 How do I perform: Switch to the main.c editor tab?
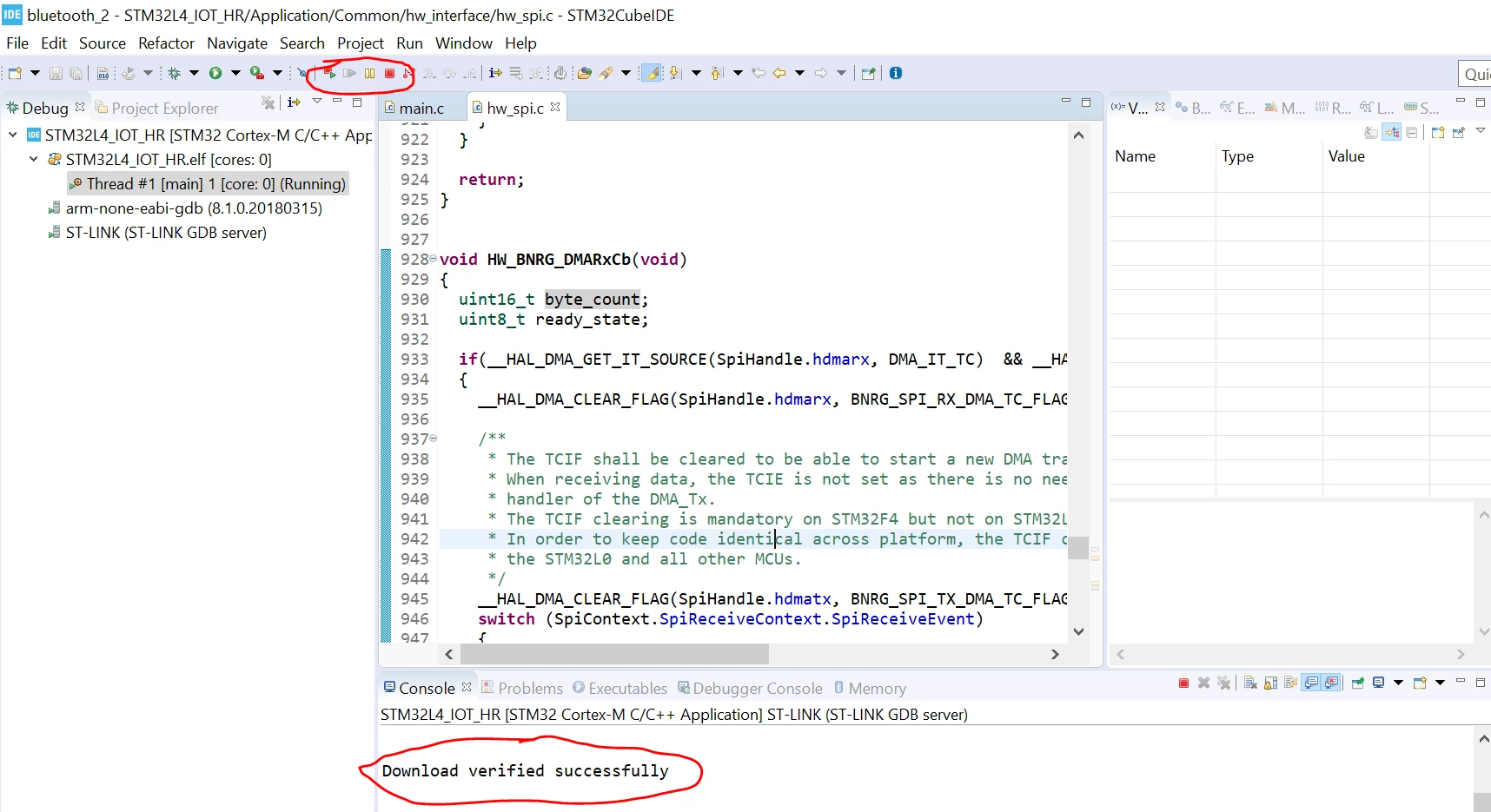[x=421, y=108]
